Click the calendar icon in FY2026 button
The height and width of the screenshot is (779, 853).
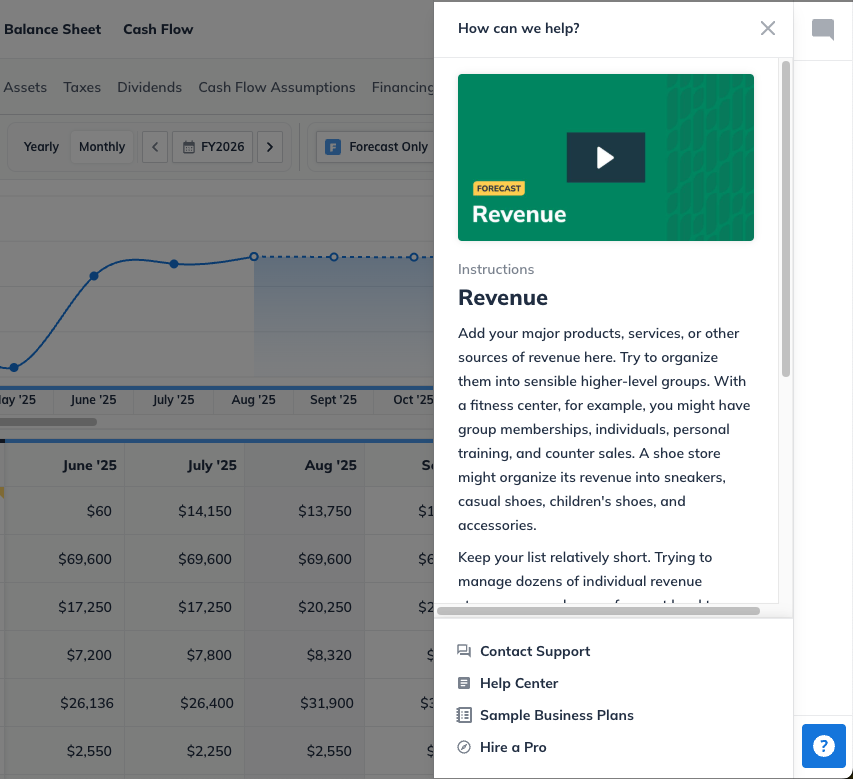189,147
